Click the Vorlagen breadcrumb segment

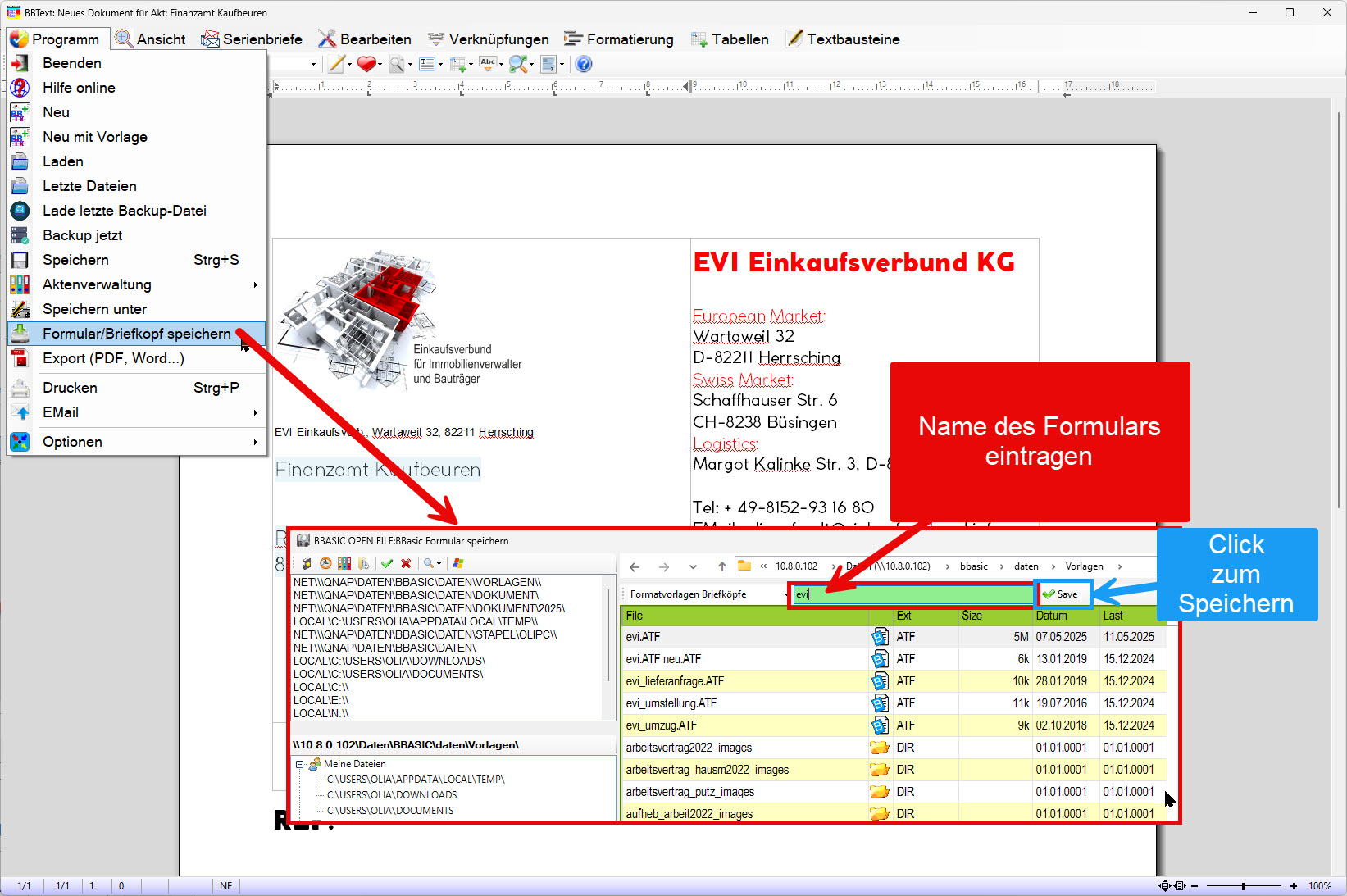1084,566
